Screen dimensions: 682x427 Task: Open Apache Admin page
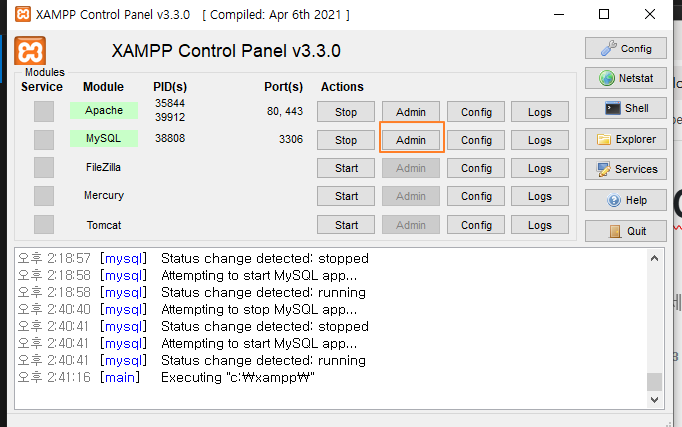[x=411, y=112]
